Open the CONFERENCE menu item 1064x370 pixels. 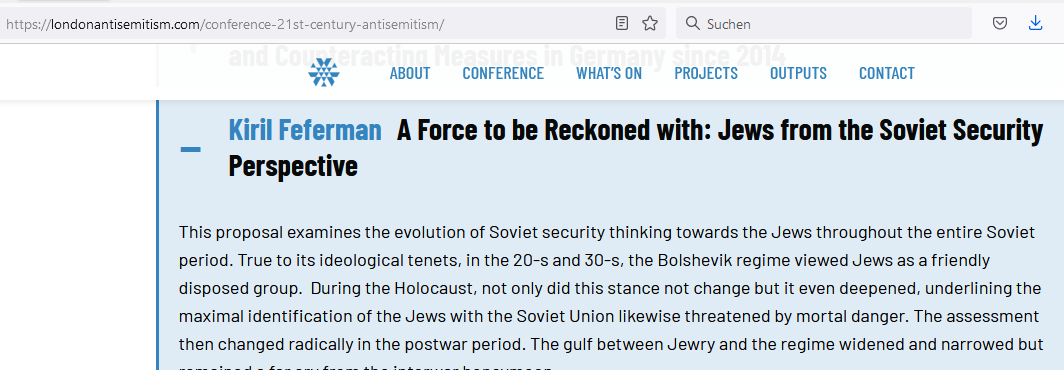pos(503,73)
